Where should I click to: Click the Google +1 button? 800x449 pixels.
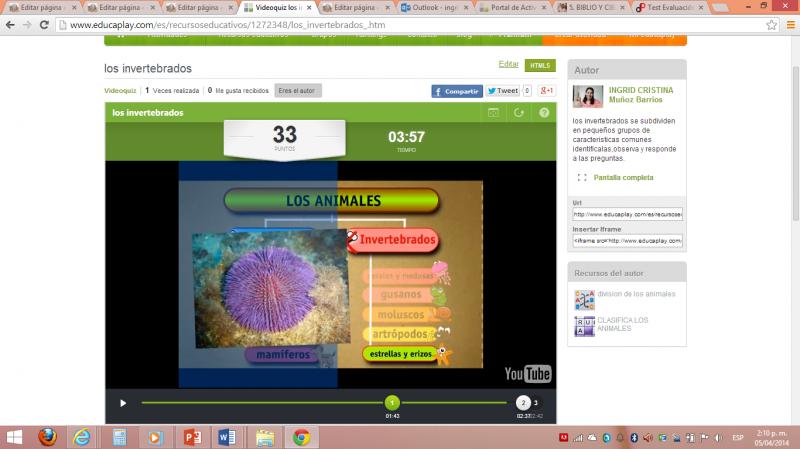pyautogui.click(x=546, y=91)
